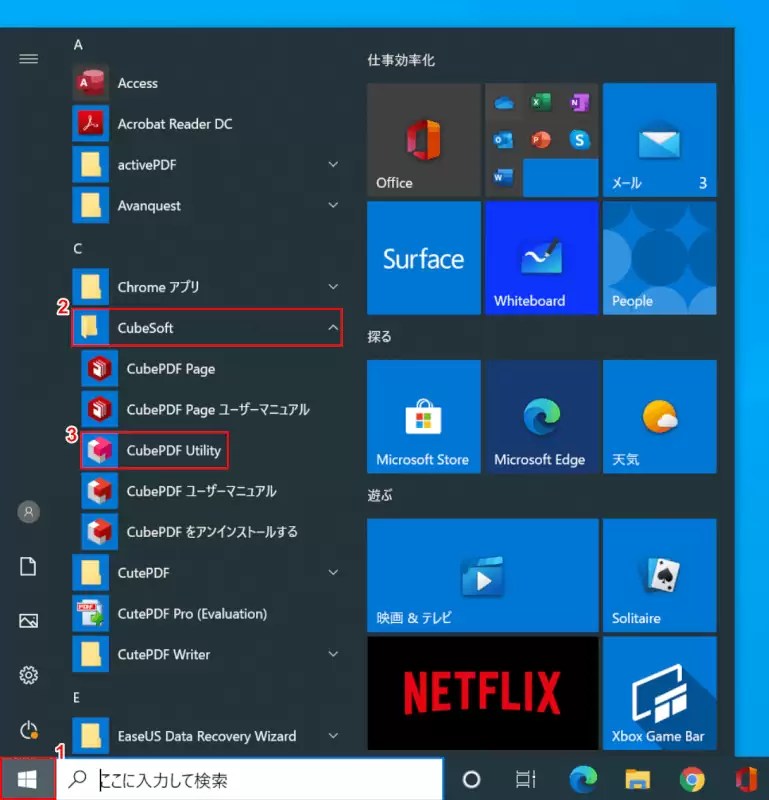This screenshot has width=769, height=800.
Task: Launch the Whiteboard tile
Action: [541, 258]
